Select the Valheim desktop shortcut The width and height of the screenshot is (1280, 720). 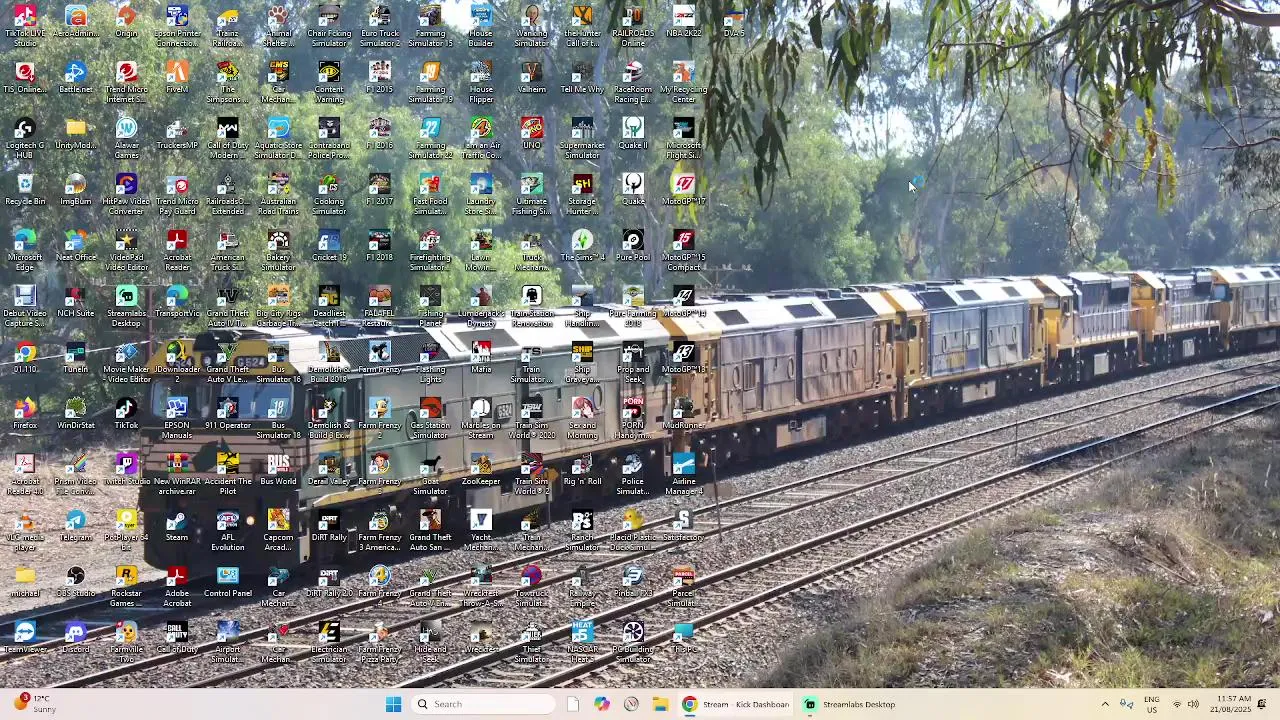[532, 78]
